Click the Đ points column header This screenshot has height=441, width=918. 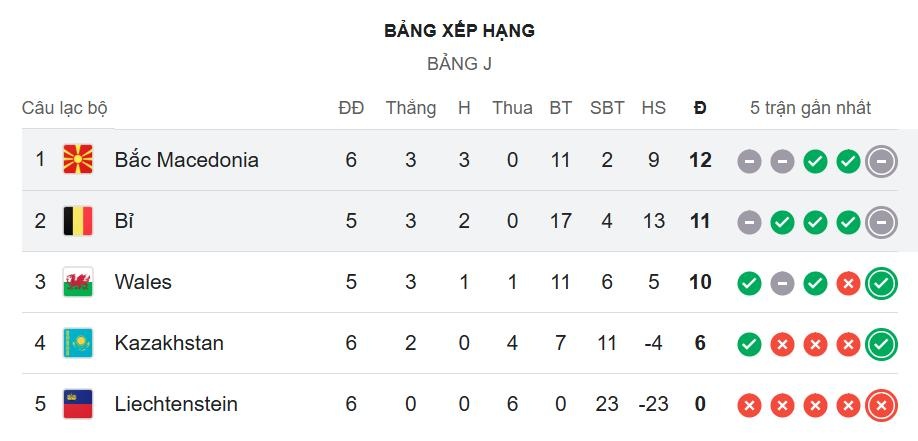point(700,108)
